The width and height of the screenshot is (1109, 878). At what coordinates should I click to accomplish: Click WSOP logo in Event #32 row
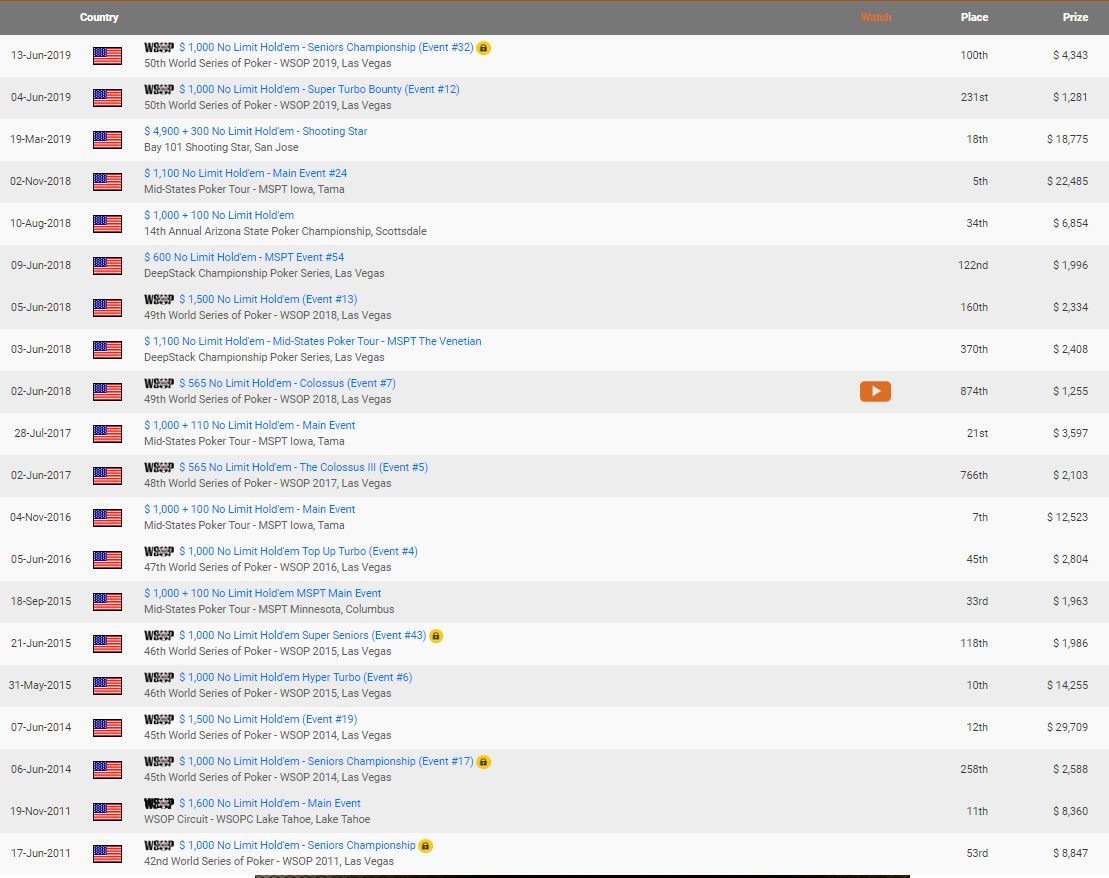159,47
